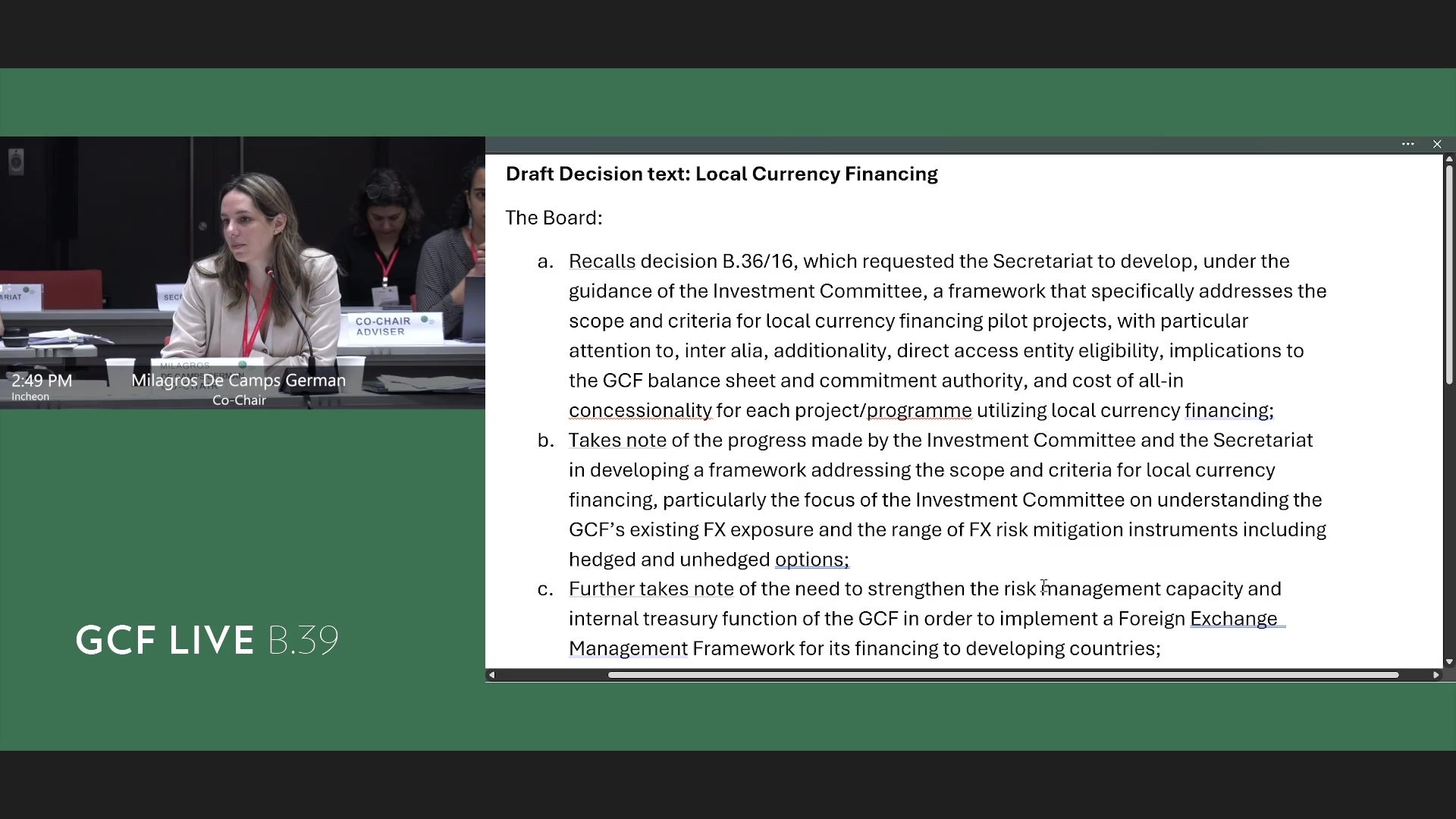Click the underlined phrase 'Further takes note'

[651, 588]
